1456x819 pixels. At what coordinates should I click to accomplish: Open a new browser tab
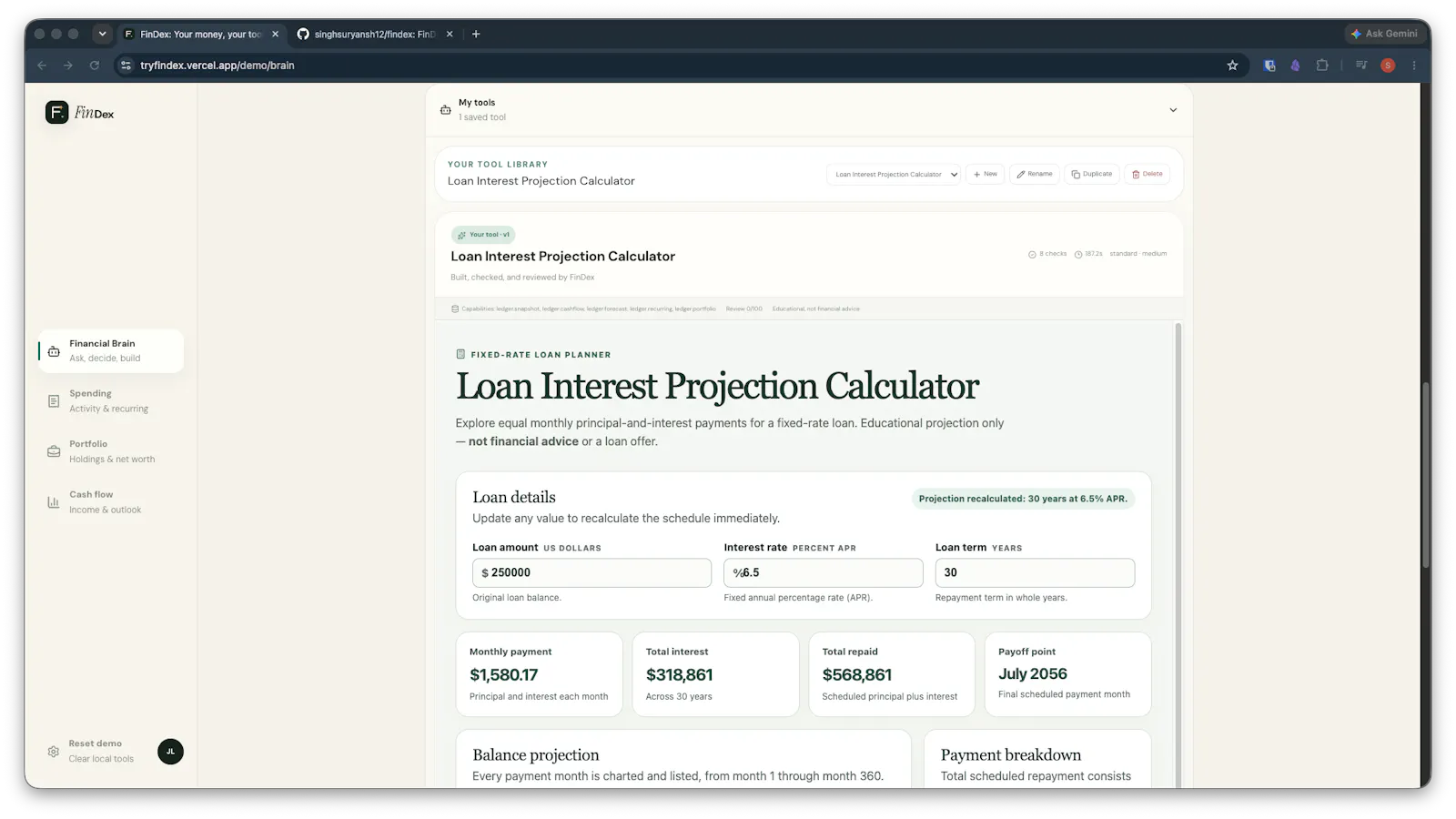click(476, 34)
